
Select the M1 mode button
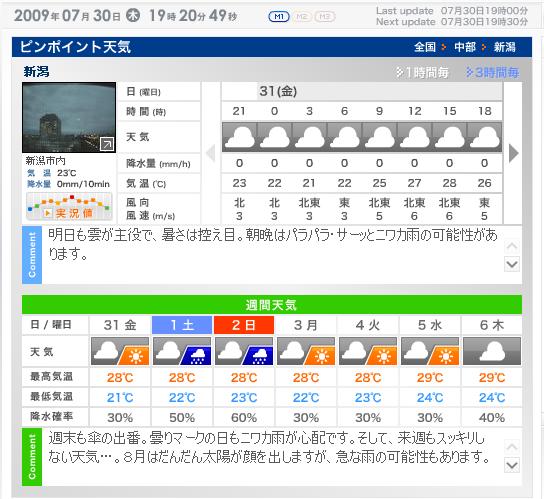[x=279, y=16]
